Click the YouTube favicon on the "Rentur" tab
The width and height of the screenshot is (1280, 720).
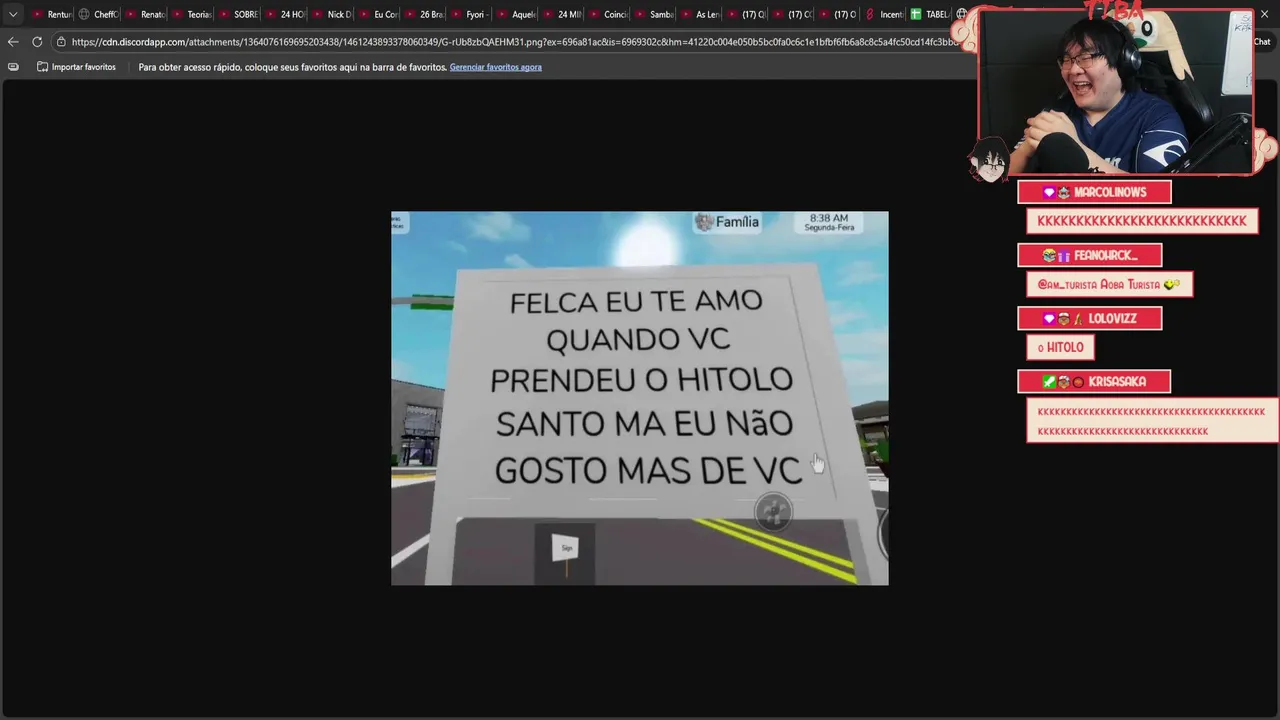[x=37, y=14]
